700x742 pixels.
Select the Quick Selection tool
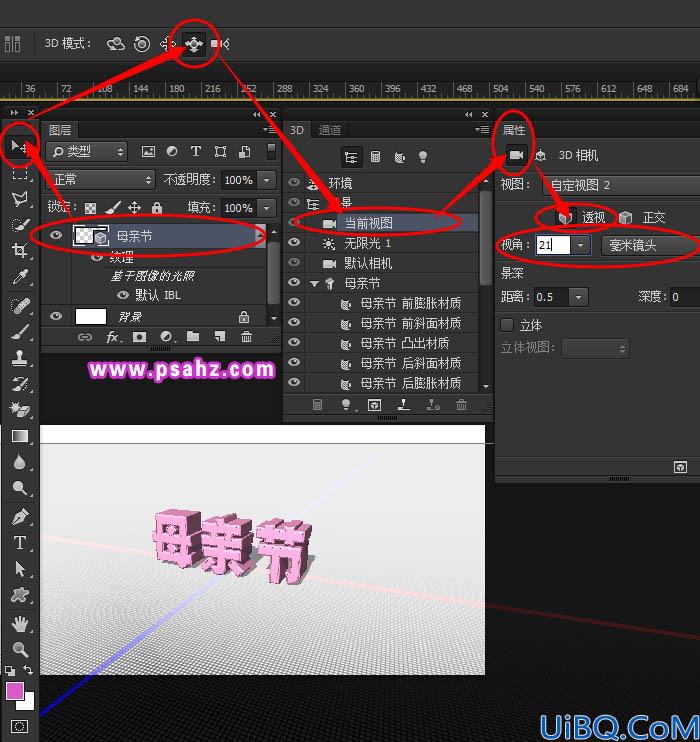pyautogui.click(x=19, y=224)
